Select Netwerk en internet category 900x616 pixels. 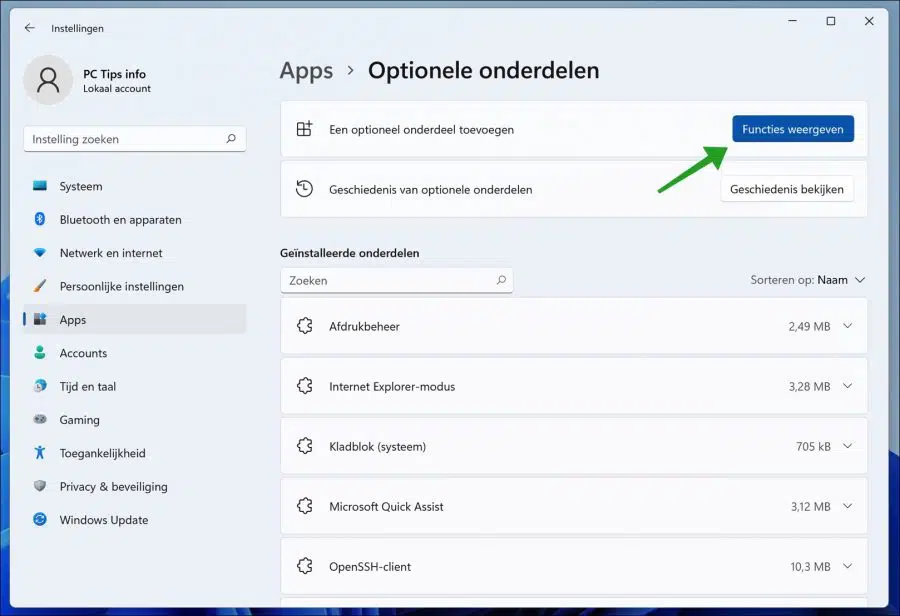coord(135,253)
